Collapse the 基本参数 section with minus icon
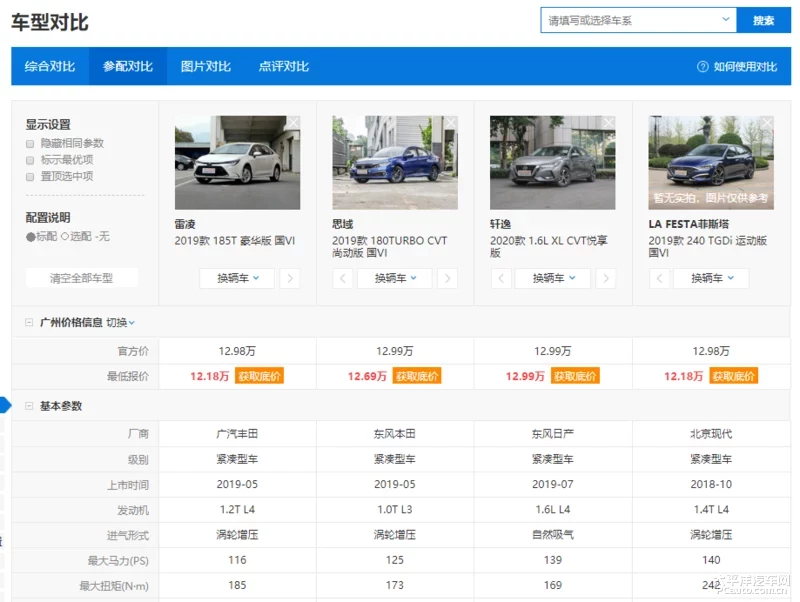Screen dimensions: 800x602 tap(29, 406)
